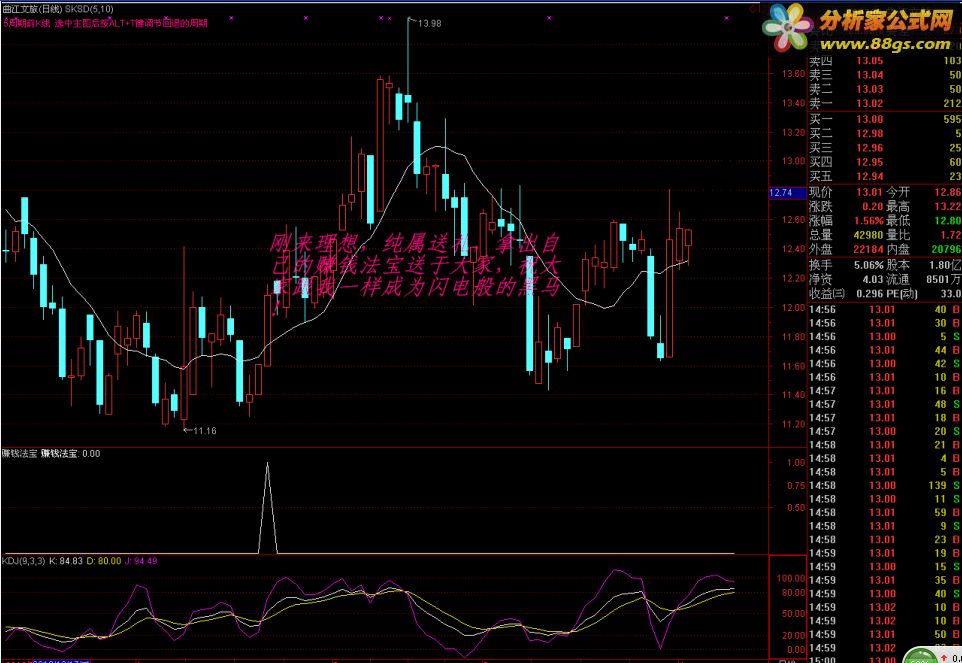This screenshot has height=663, width=962.
Task: Click the 流通 8501万 float shares
Action: pyautogui.click(x=946, y=279)
